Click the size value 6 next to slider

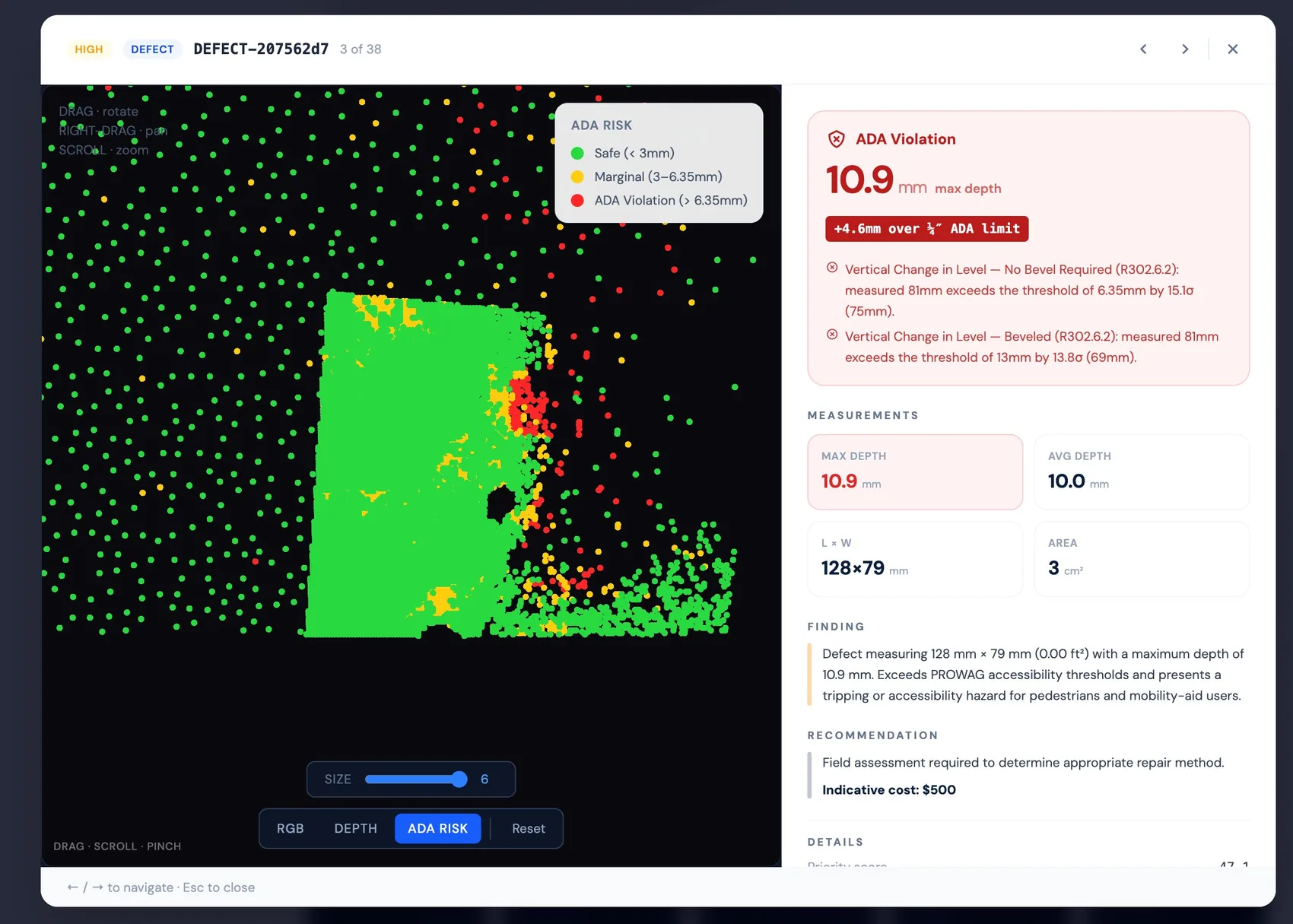pos(484,779)
